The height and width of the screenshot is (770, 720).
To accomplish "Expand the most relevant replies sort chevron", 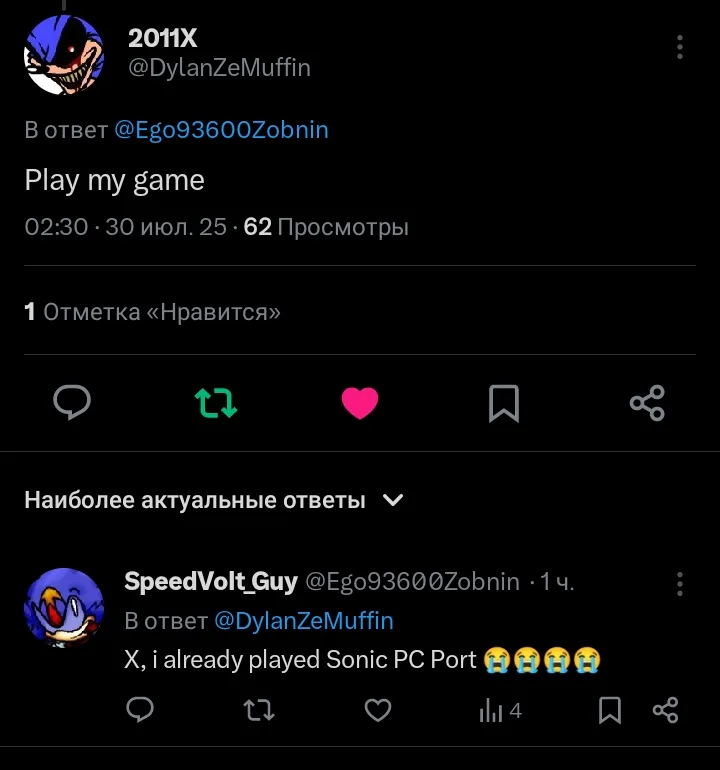I will pos(394,499).
